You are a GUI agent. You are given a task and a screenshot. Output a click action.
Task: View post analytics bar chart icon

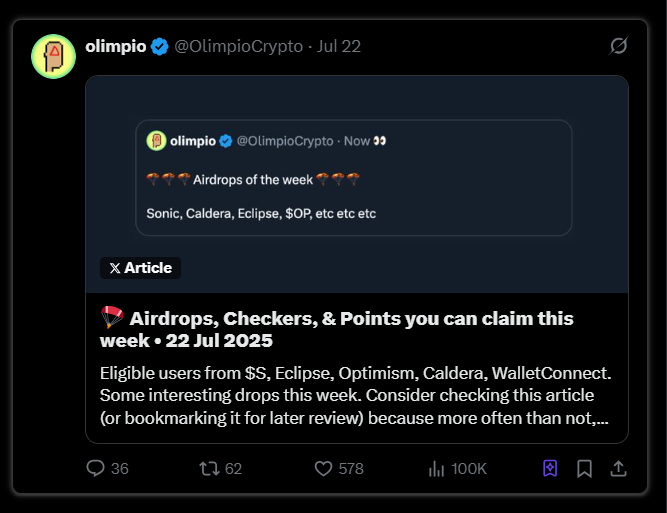[x=436, y=468]
